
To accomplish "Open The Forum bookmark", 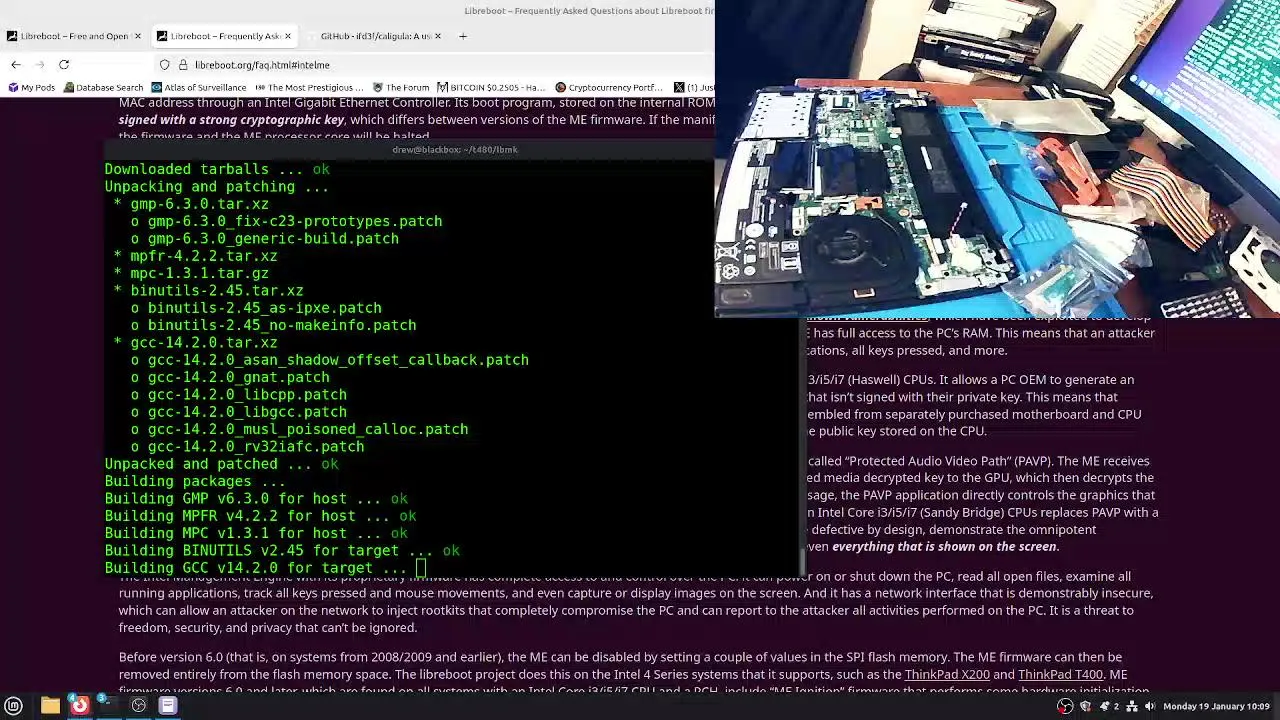I will tap(400, 88).
